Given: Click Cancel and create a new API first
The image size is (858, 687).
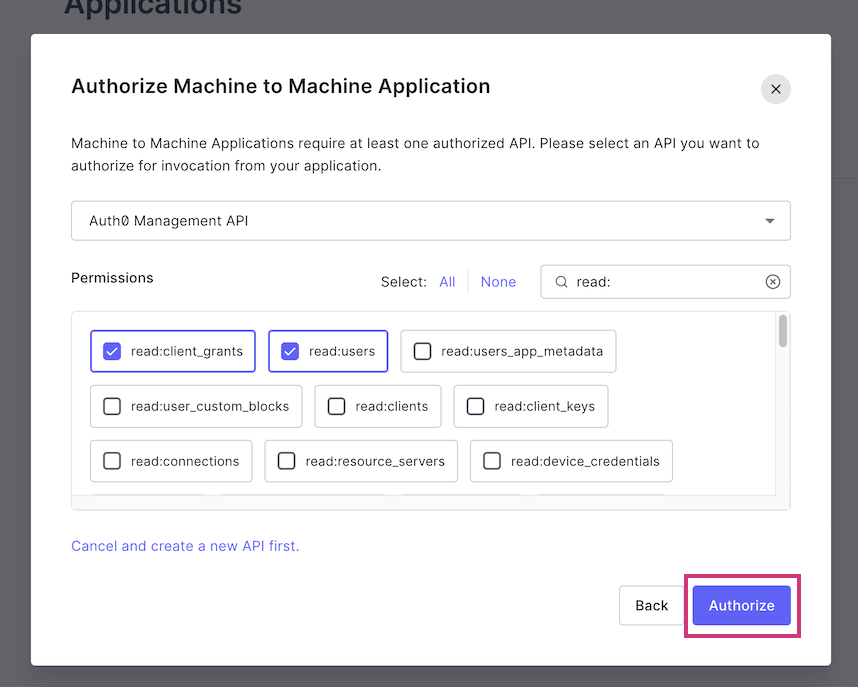Looking at the screenshot, I should (185, 546).
